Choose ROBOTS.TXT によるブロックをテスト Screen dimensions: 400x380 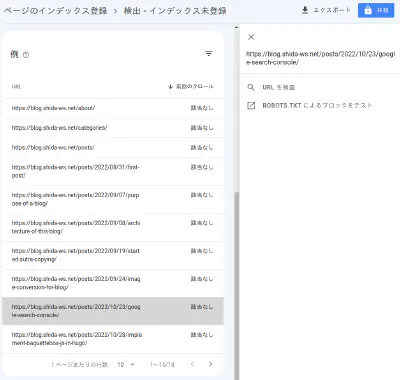[317, 106]
